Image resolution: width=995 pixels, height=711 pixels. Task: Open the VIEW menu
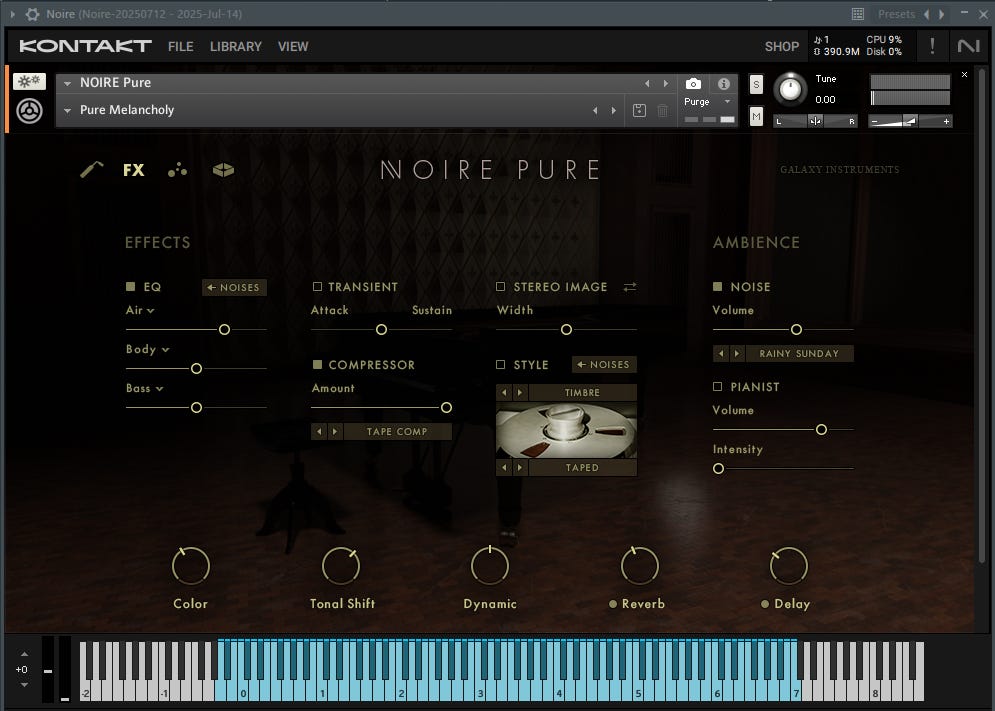(x=293, y=46)
